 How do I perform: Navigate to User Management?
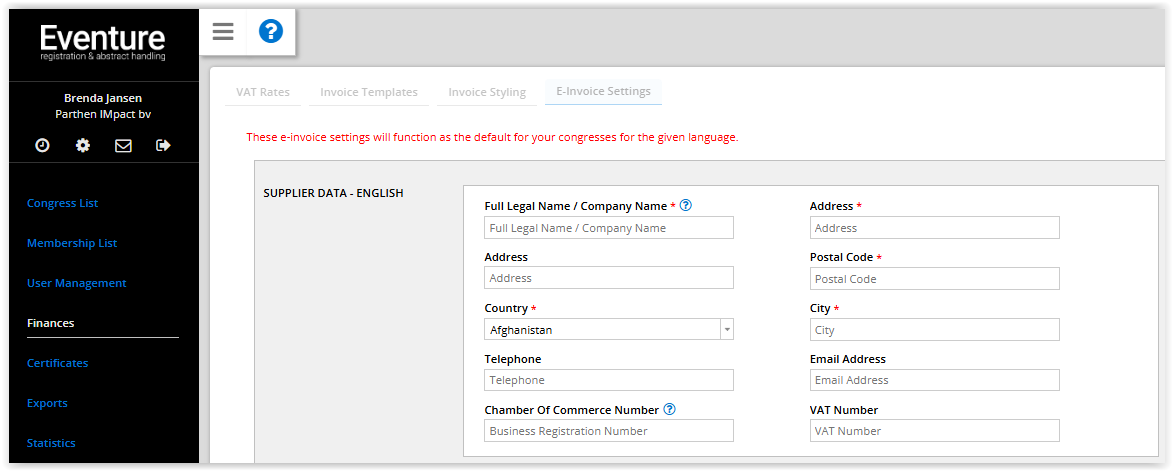77,283
